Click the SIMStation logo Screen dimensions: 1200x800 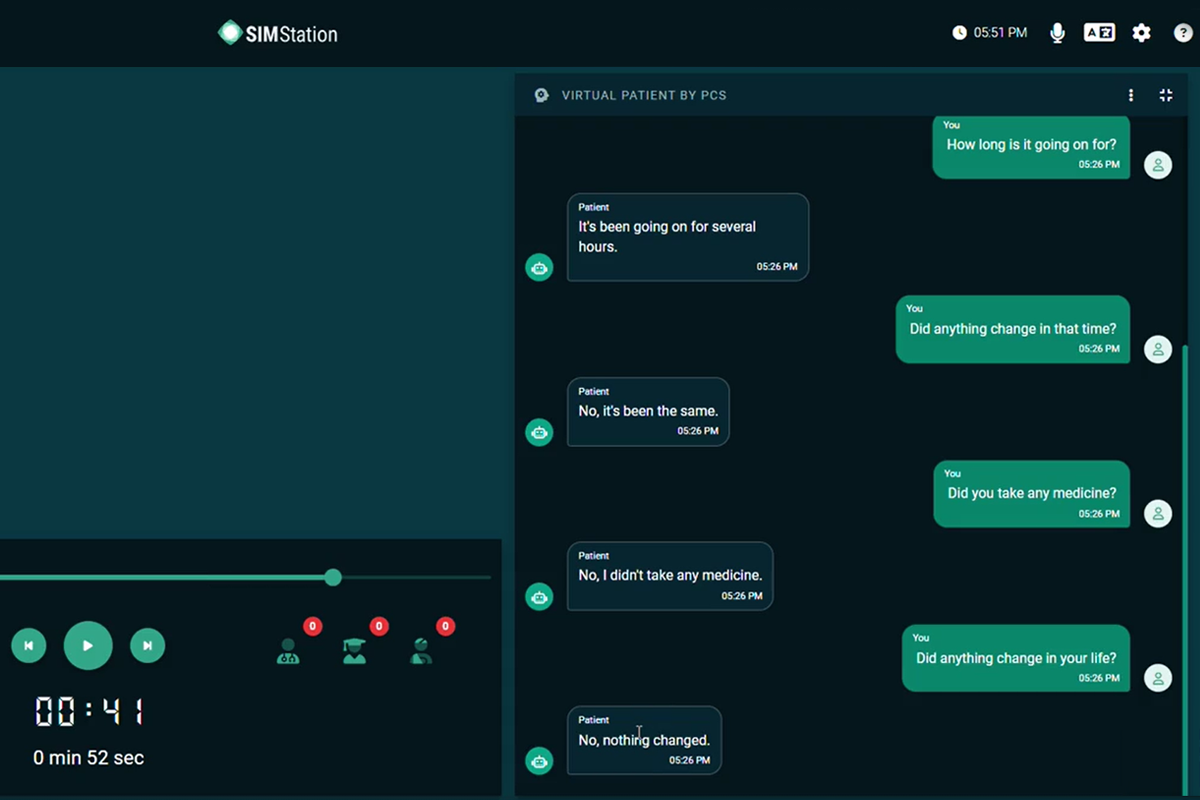click(278, 33)
